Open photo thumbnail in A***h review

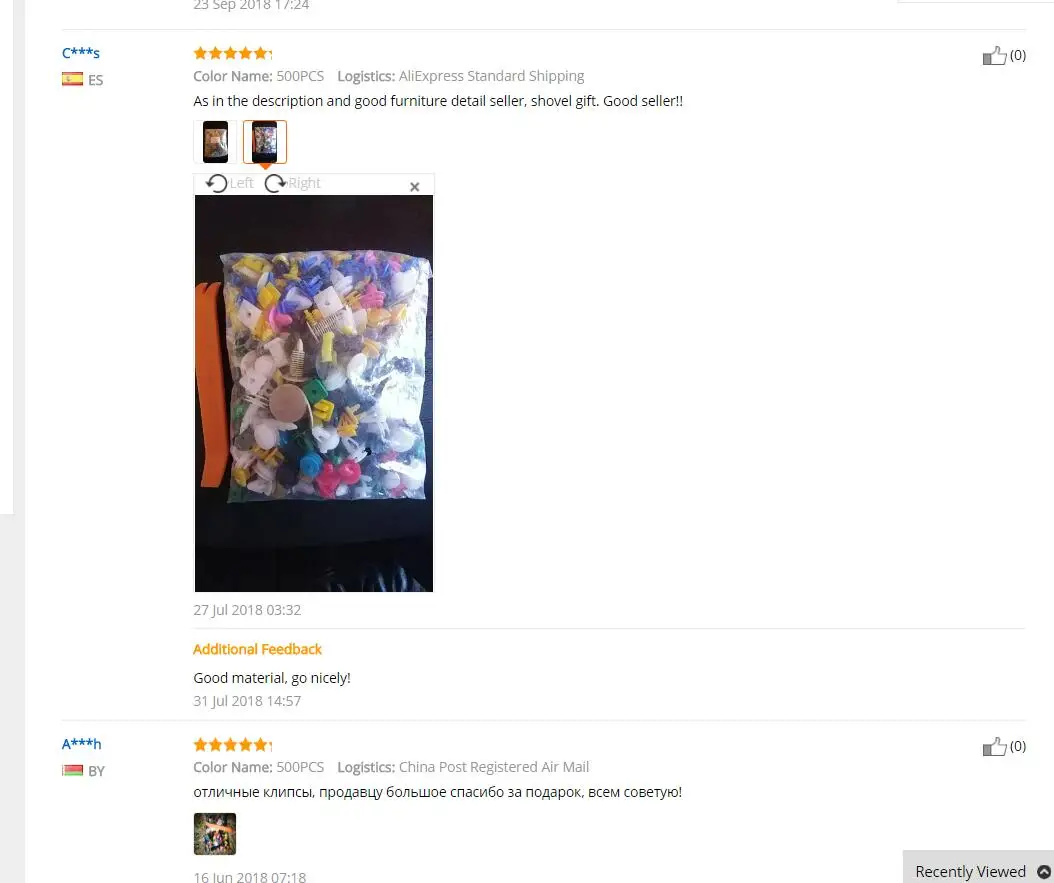[x=215, y=834]
